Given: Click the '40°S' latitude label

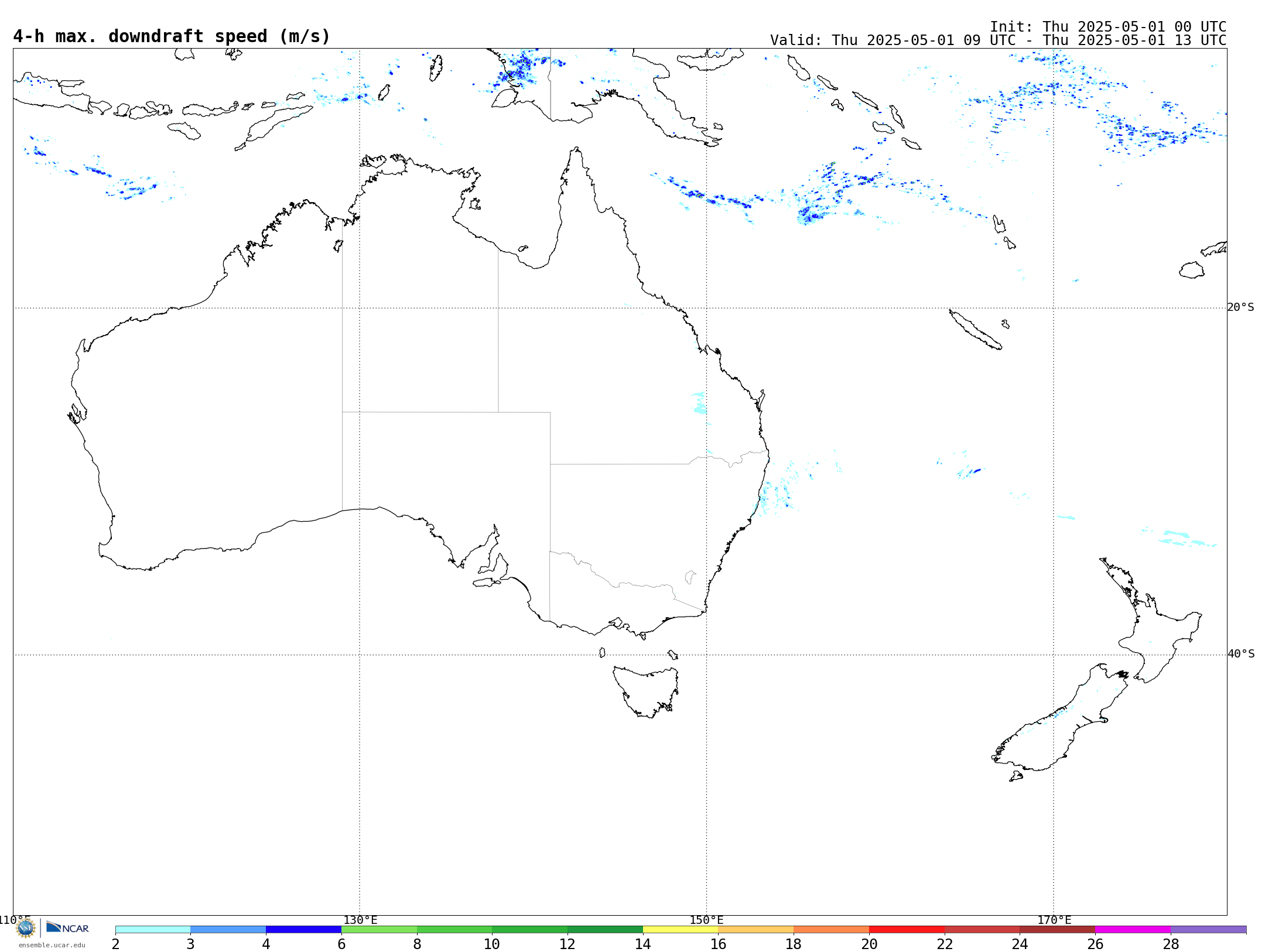Looking at the screenshot, I should pos(1241,654).
